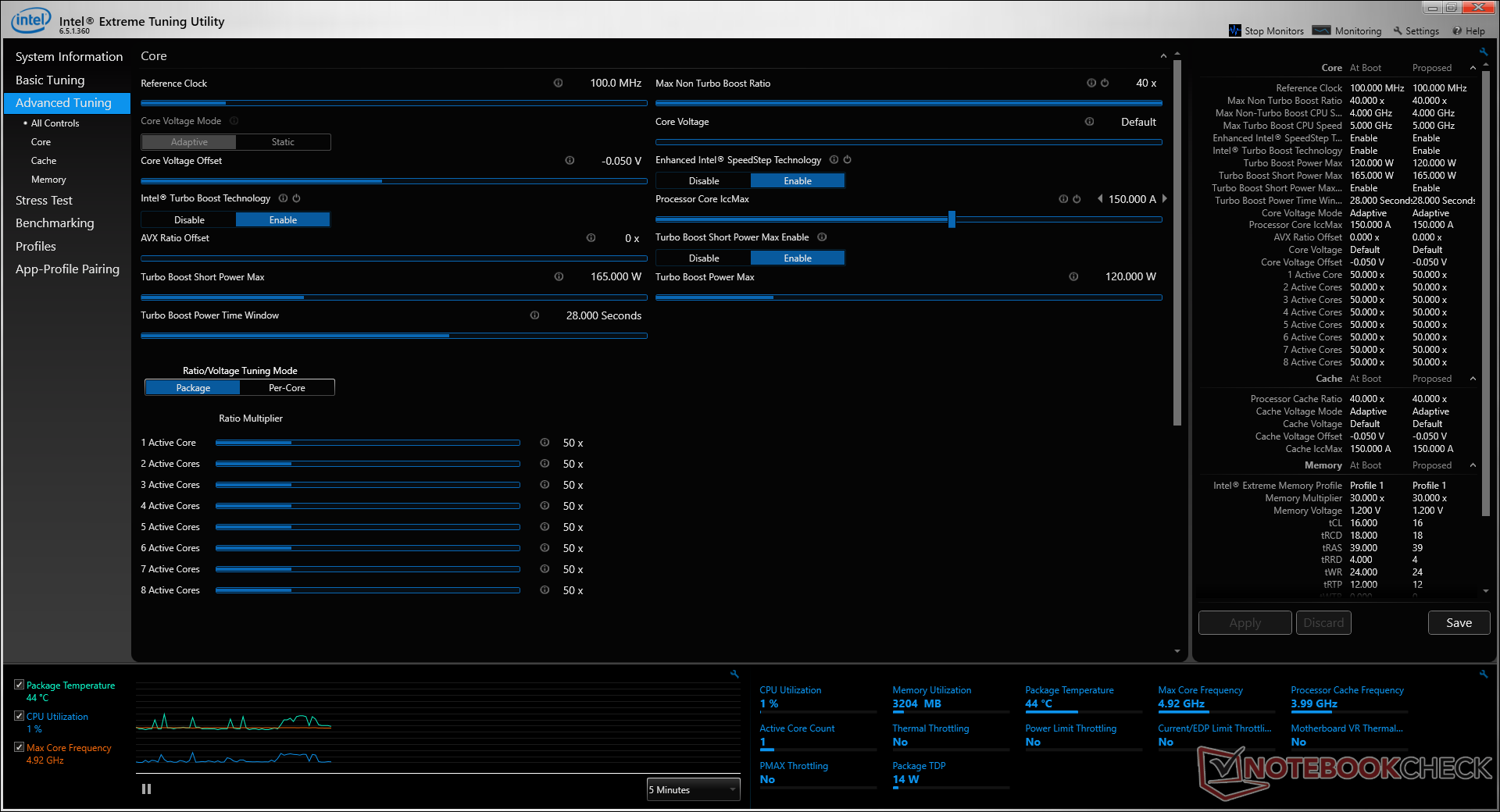Click the wrench icon above the monitoring graph
This screenshot has width=1500, height=812.
pyautogui.click(x=734, y=674)
